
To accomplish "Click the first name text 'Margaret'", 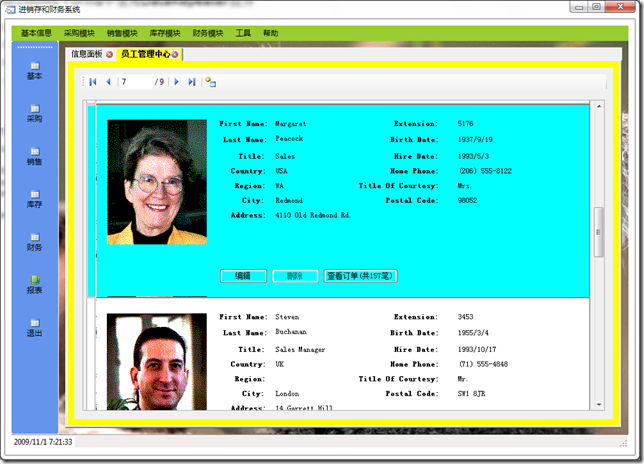I will (290, 124).
